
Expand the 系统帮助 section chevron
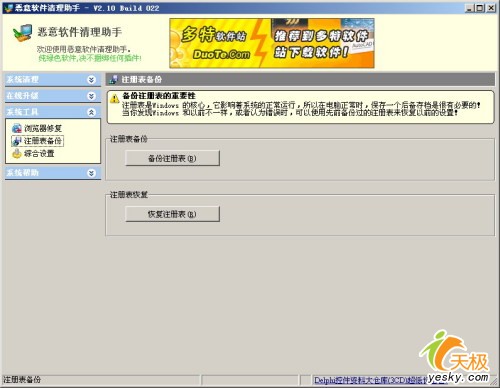(x=91, y=173)
